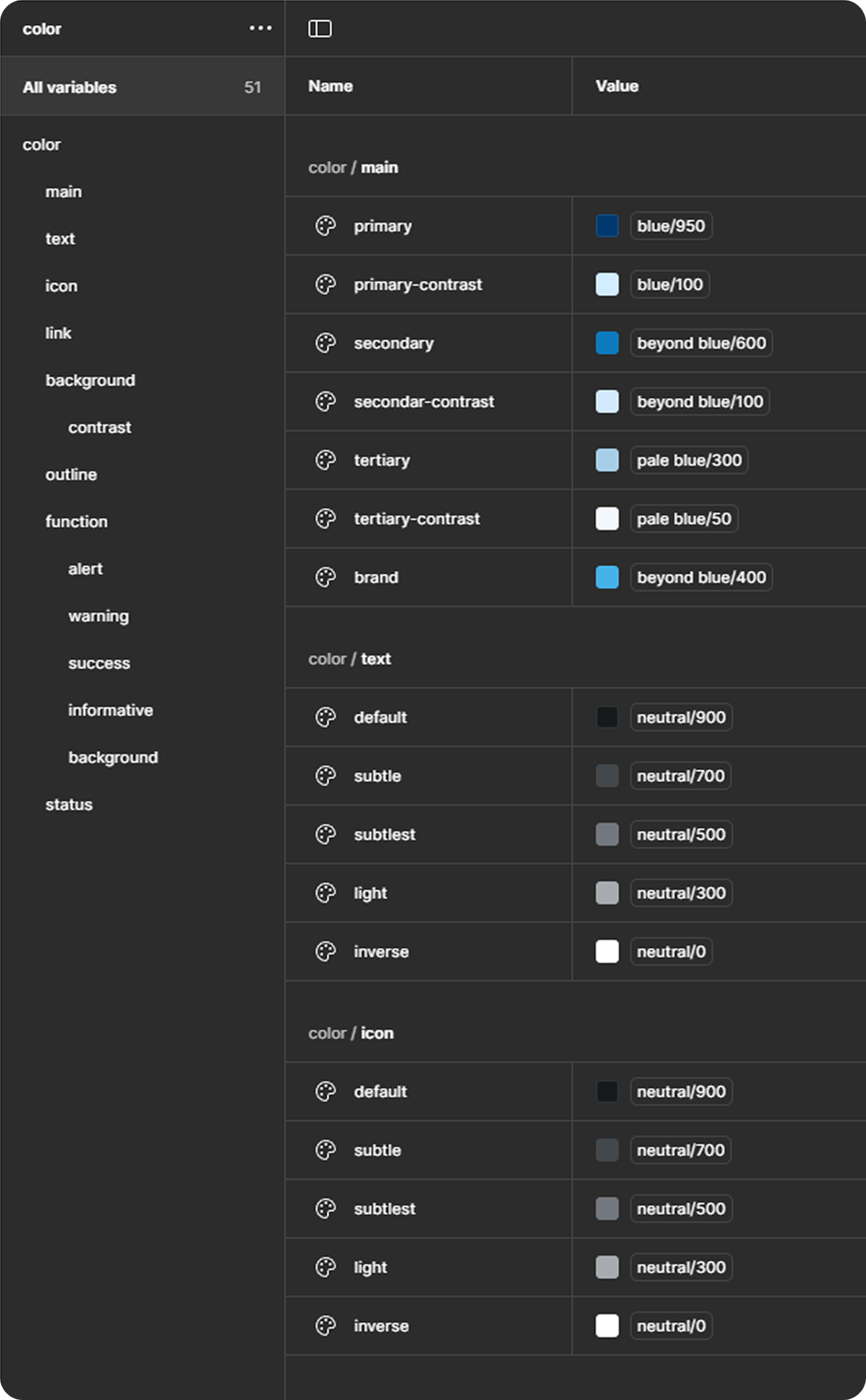Click neutral/300 swatch in text light row
Viewport: 866px width, 1400px height.
pos(607,893)
